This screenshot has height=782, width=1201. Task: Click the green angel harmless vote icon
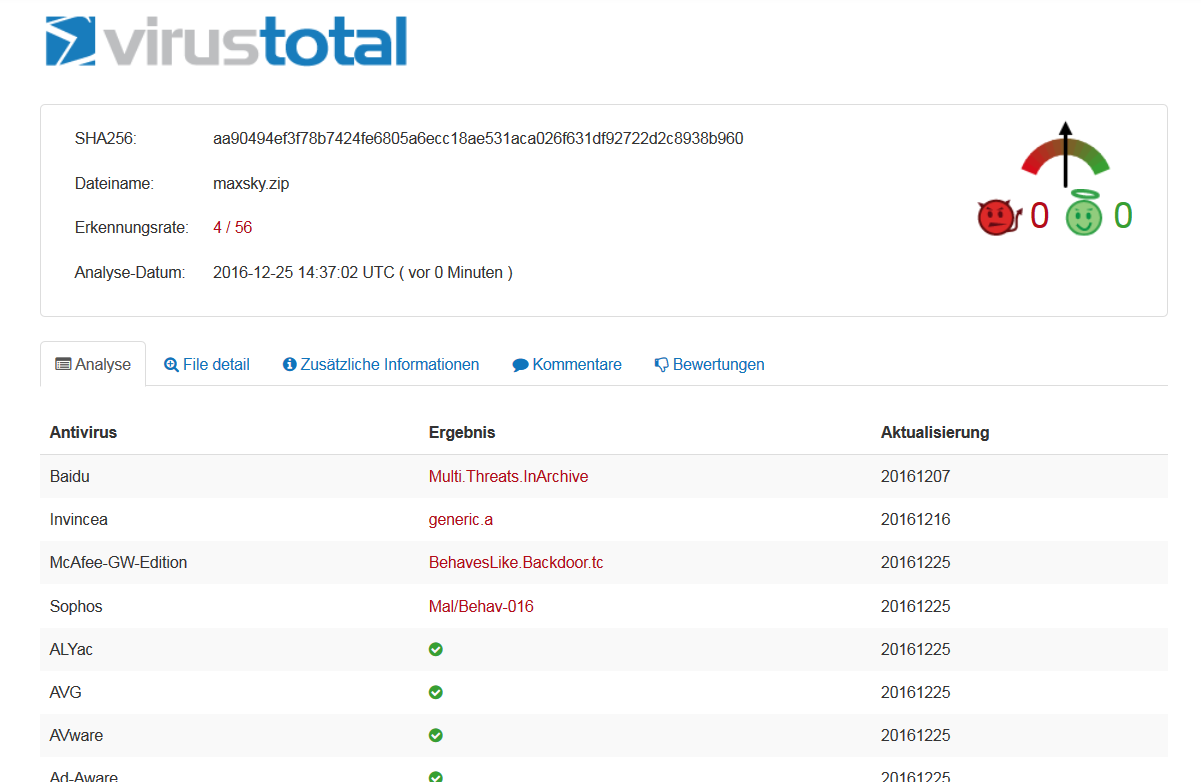pos(1083,215)
